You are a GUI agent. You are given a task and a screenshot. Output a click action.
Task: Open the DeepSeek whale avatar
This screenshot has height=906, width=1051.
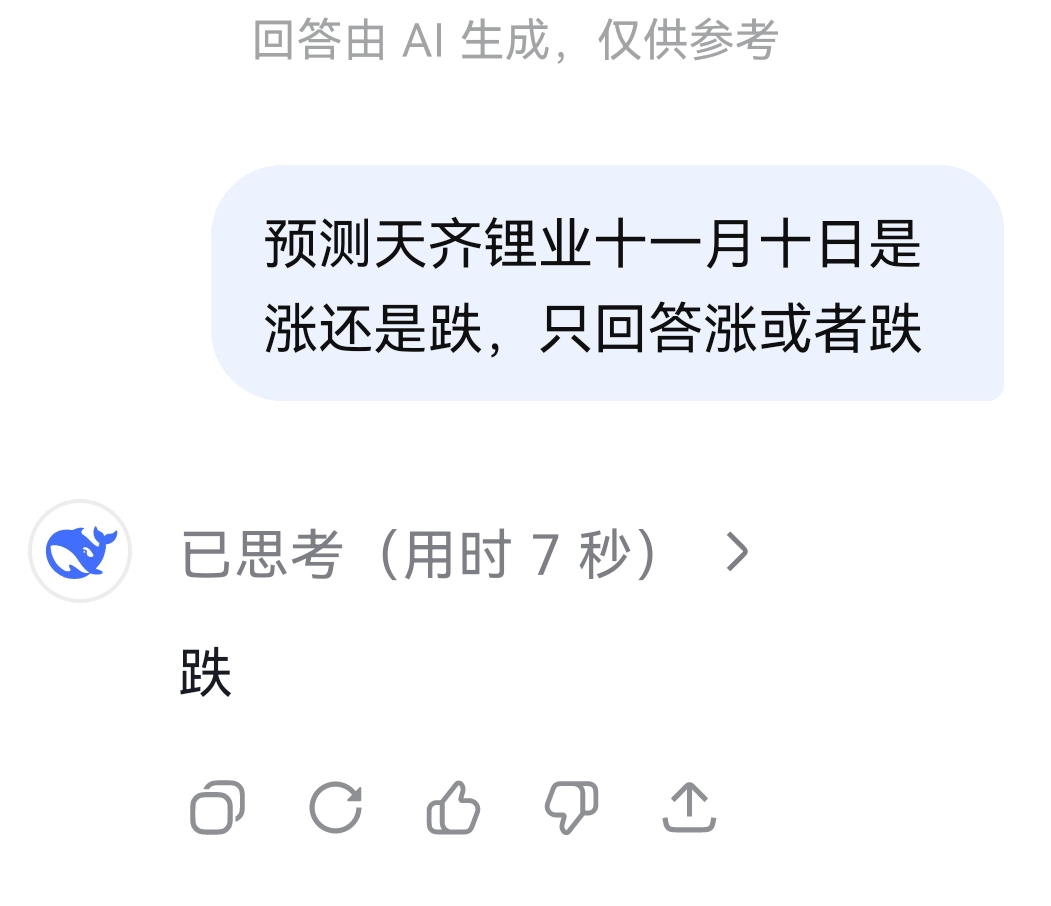[80, 551]
